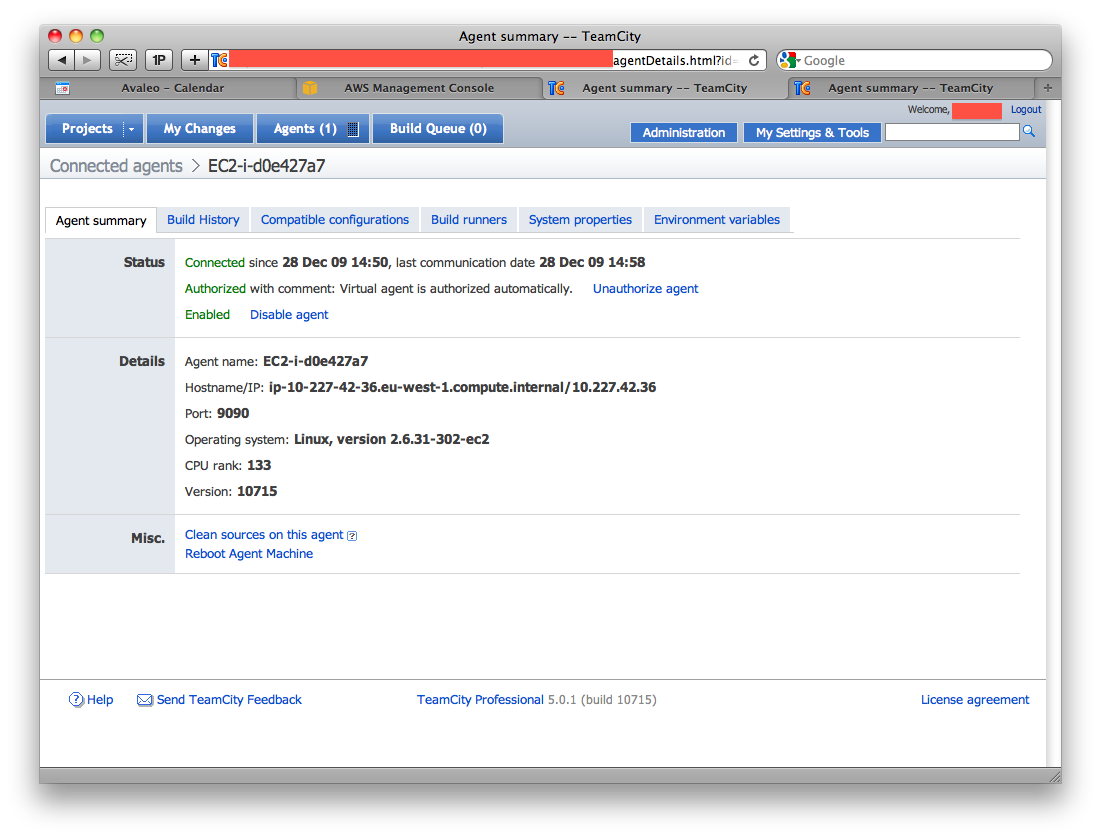Click the Disable agent link
Screen dimensions: 1101x838
pyautogui.click(x=289, y=315)
